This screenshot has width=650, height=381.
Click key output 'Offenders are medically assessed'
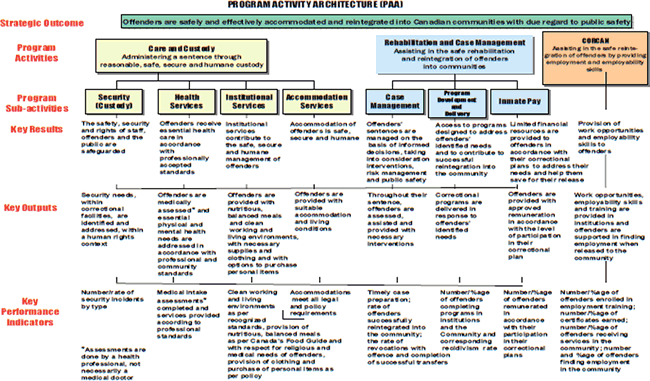pyautogui.click(x=187, y=234)
